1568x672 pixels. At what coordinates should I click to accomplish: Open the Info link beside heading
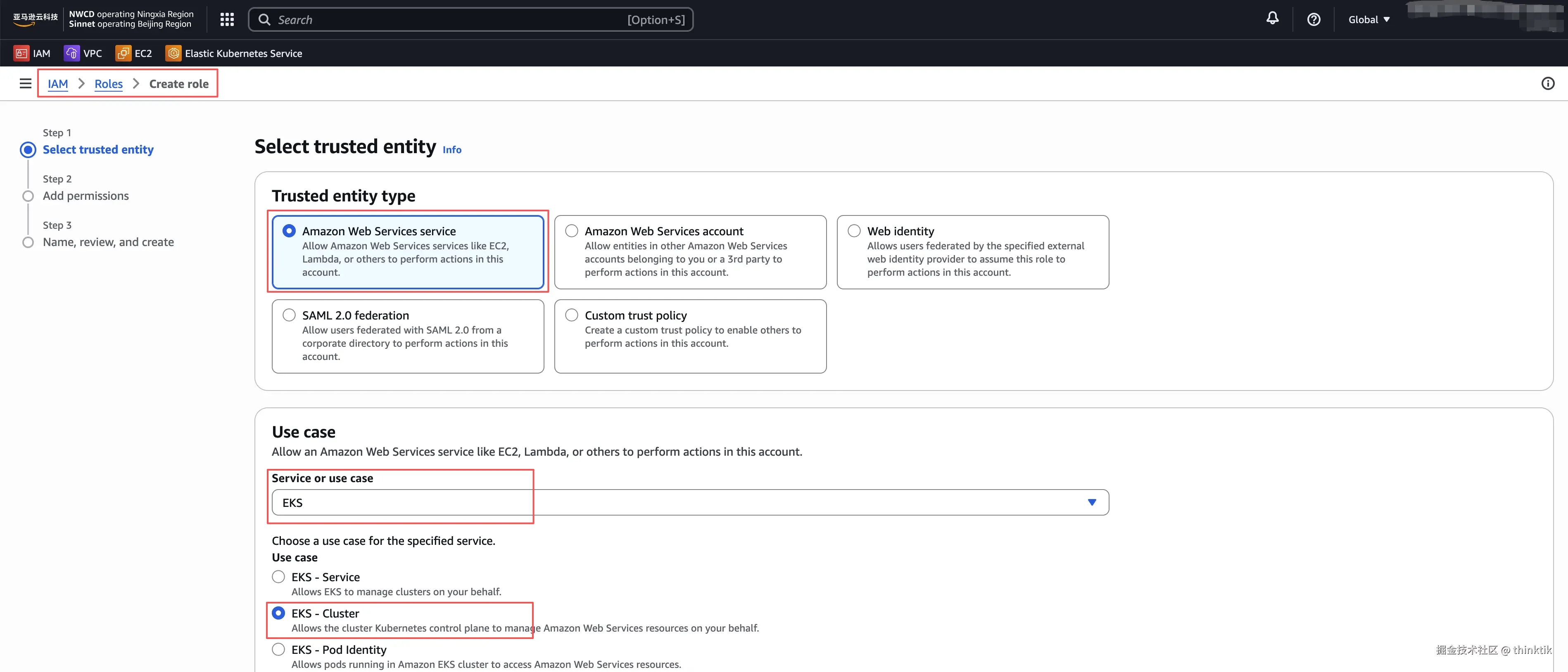point(451,149)
